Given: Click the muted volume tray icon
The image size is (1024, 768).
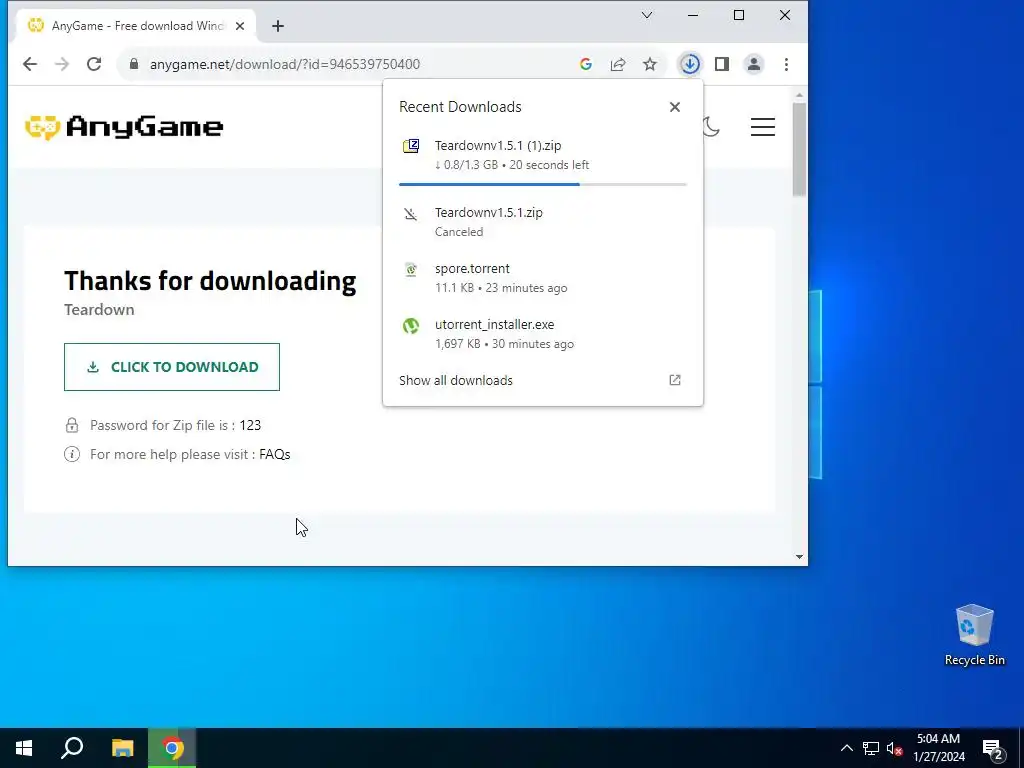Looking at the screenshot, I should [894, 748].
